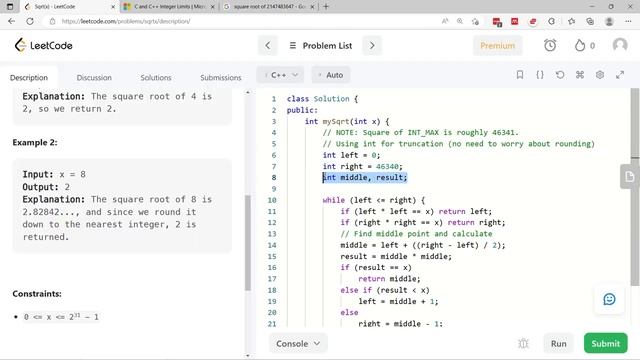Switch to the Submissions tab
The image size is (640, 360).
pyautogui.click(x=220, y=78)
